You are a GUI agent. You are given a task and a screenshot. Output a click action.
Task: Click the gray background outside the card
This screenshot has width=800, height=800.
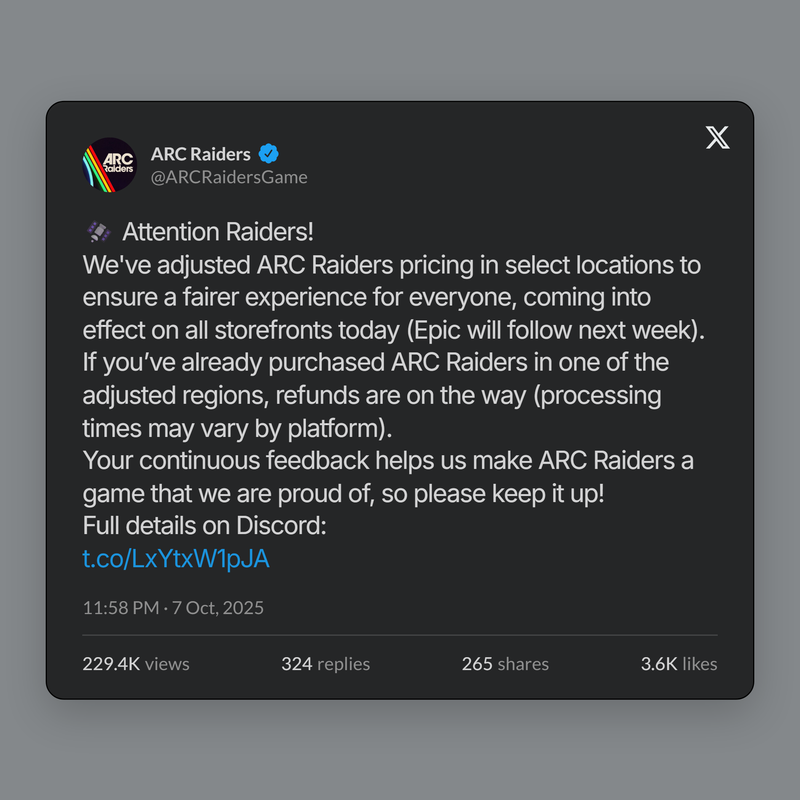pyautogui.click(x=400, y=50)
